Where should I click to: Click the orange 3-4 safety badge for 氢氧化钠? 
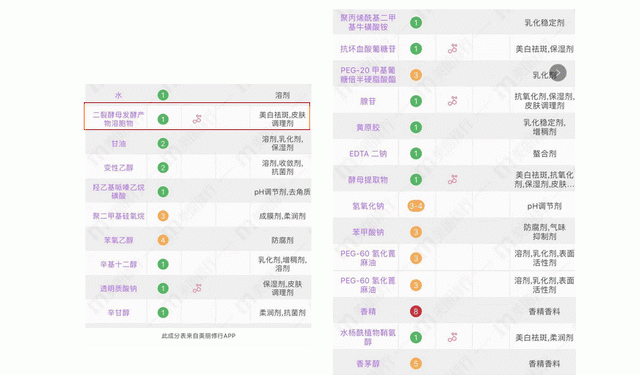tap(416, 206)
